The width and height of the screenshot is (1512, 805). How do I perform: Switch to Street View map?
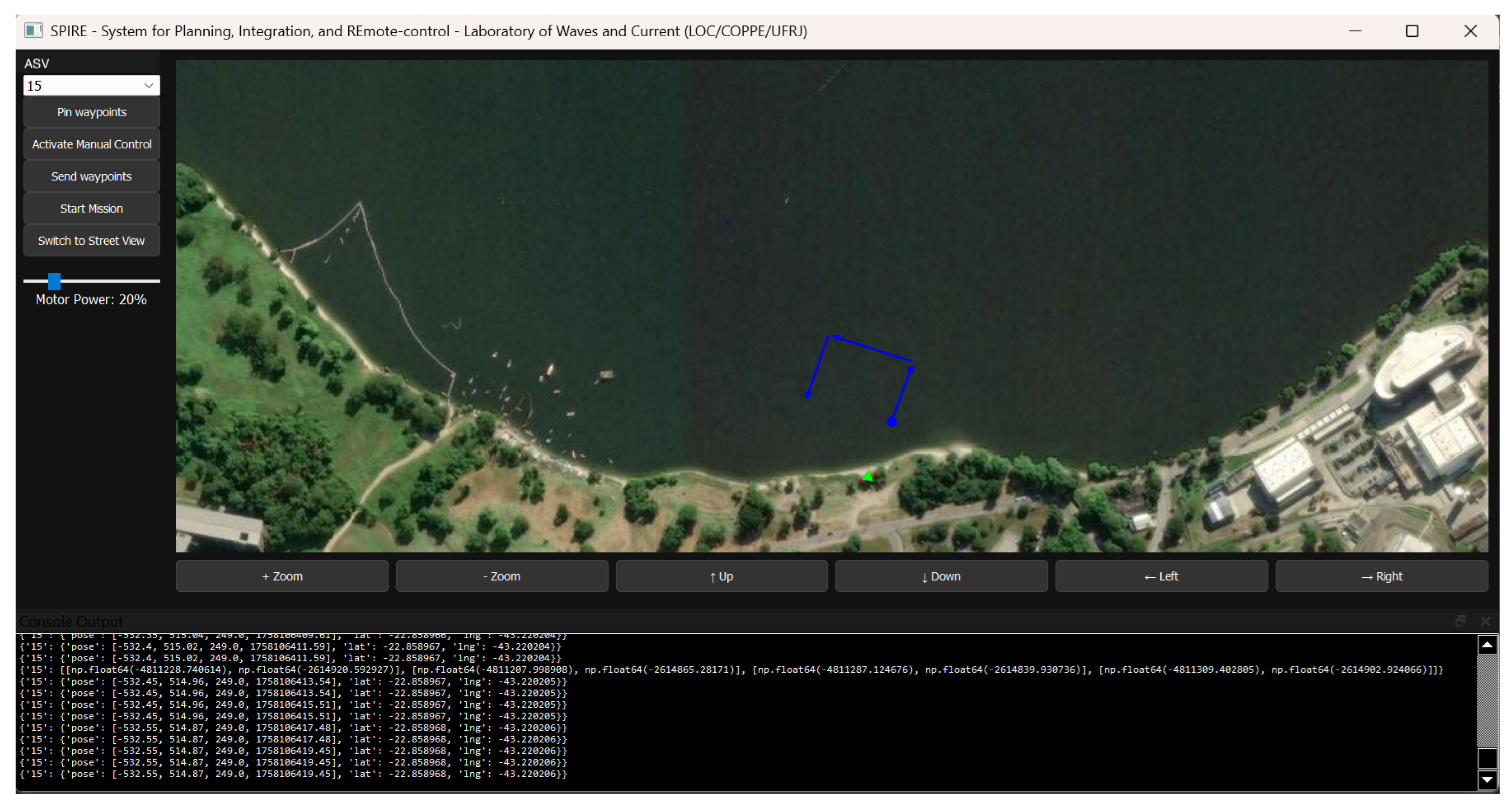91,241
